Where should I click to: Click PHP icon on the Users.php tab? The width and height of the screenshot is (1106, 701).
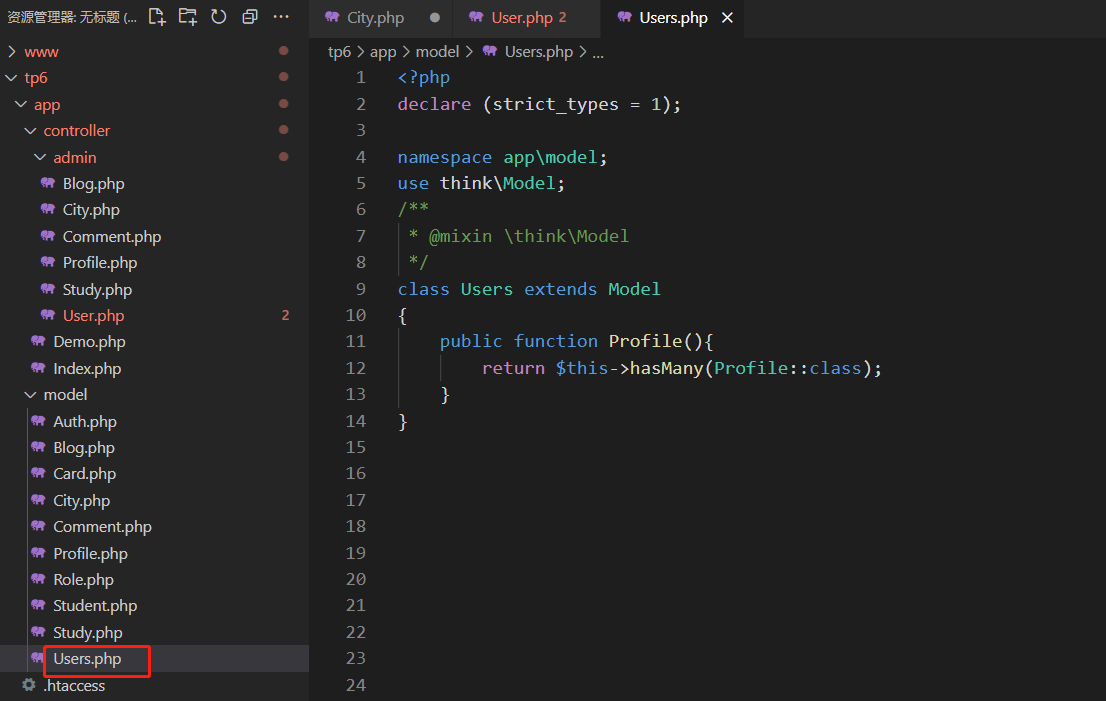pyautogui.click(x=624, y=17)
